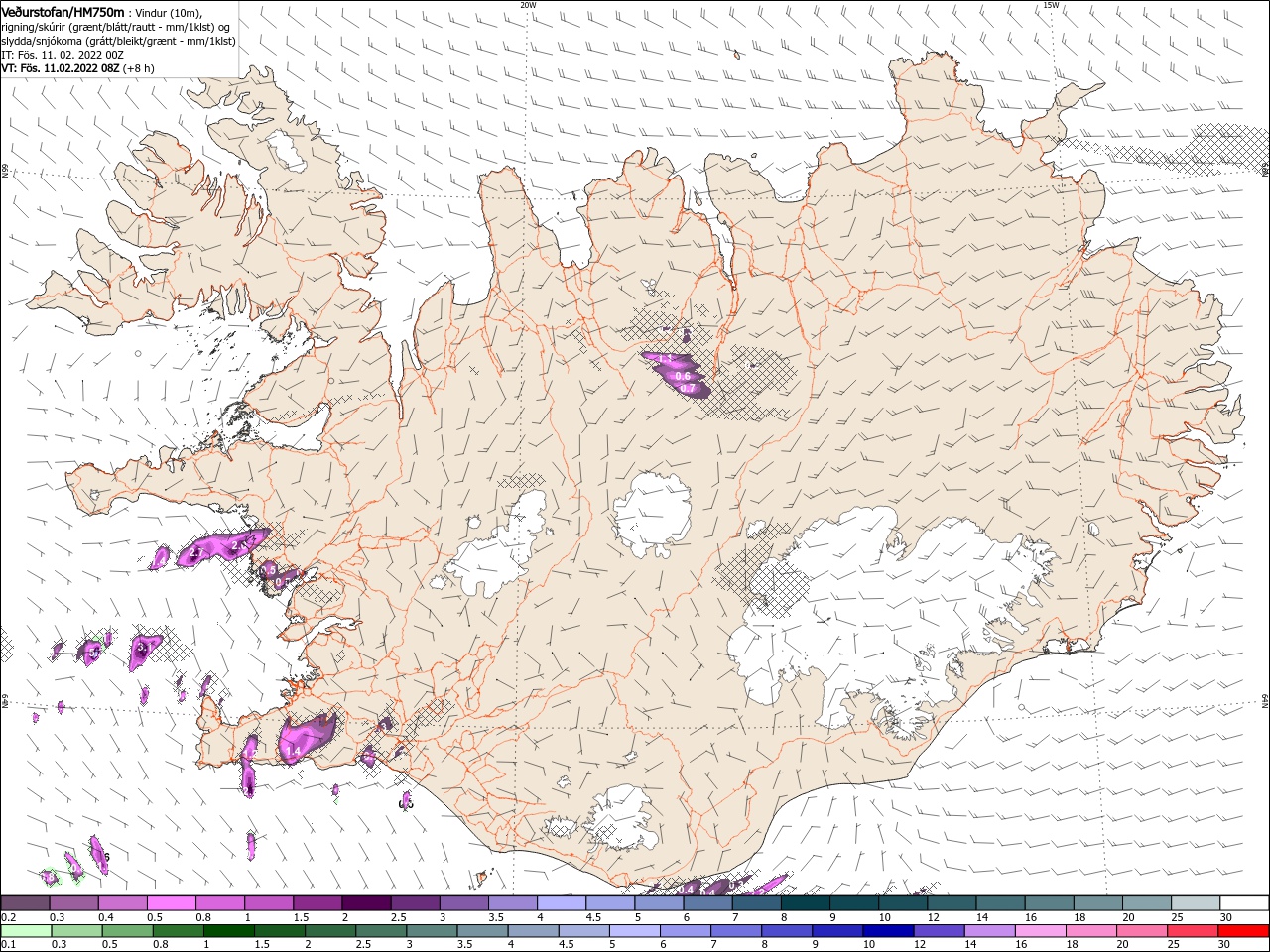Select the darkest purple swatch after snow-scale 2
The width and height of the screenshot is (1270, 952).
tap(366, 903)
